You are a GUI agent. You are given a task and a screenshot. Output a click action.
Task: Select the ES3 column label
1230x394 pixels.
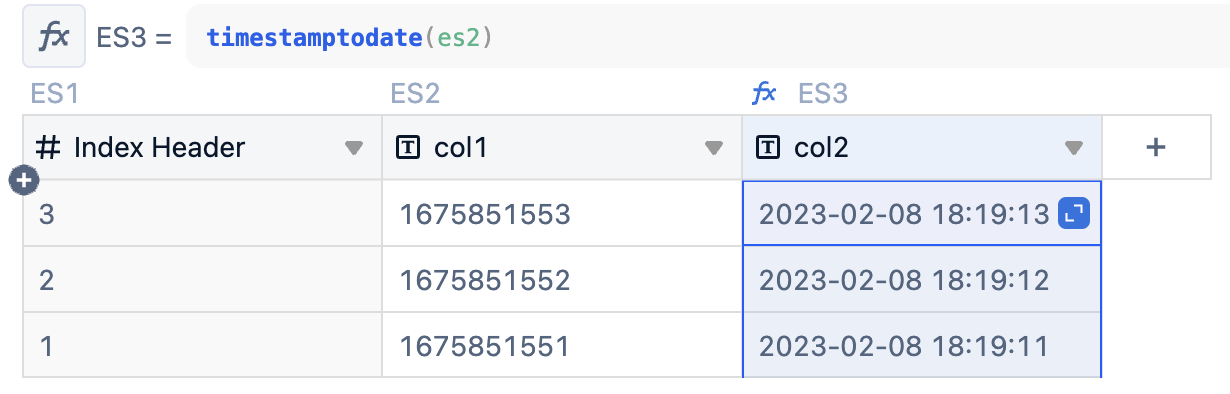[x=823, y=94]
